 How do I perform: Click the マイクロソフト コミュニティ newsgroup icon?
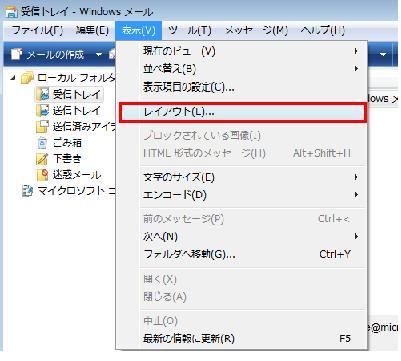tap(27, 191)
